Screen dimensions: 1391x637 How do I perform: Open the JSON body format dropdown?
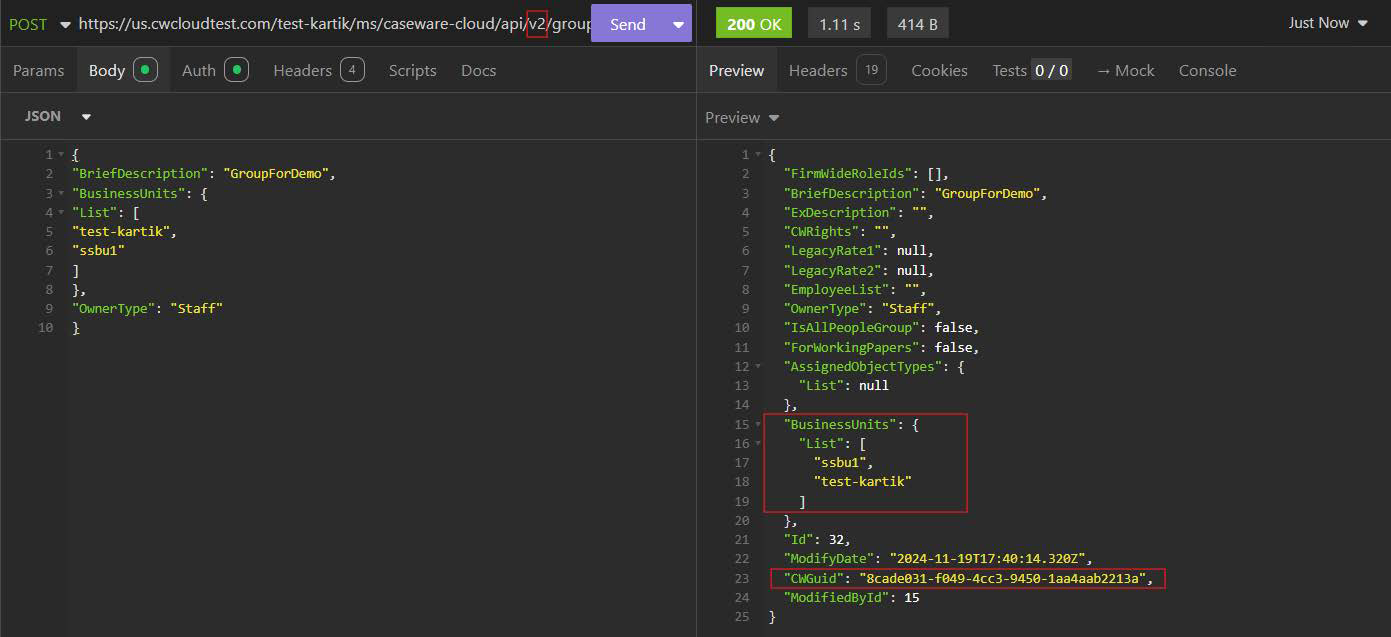point(86,116)
